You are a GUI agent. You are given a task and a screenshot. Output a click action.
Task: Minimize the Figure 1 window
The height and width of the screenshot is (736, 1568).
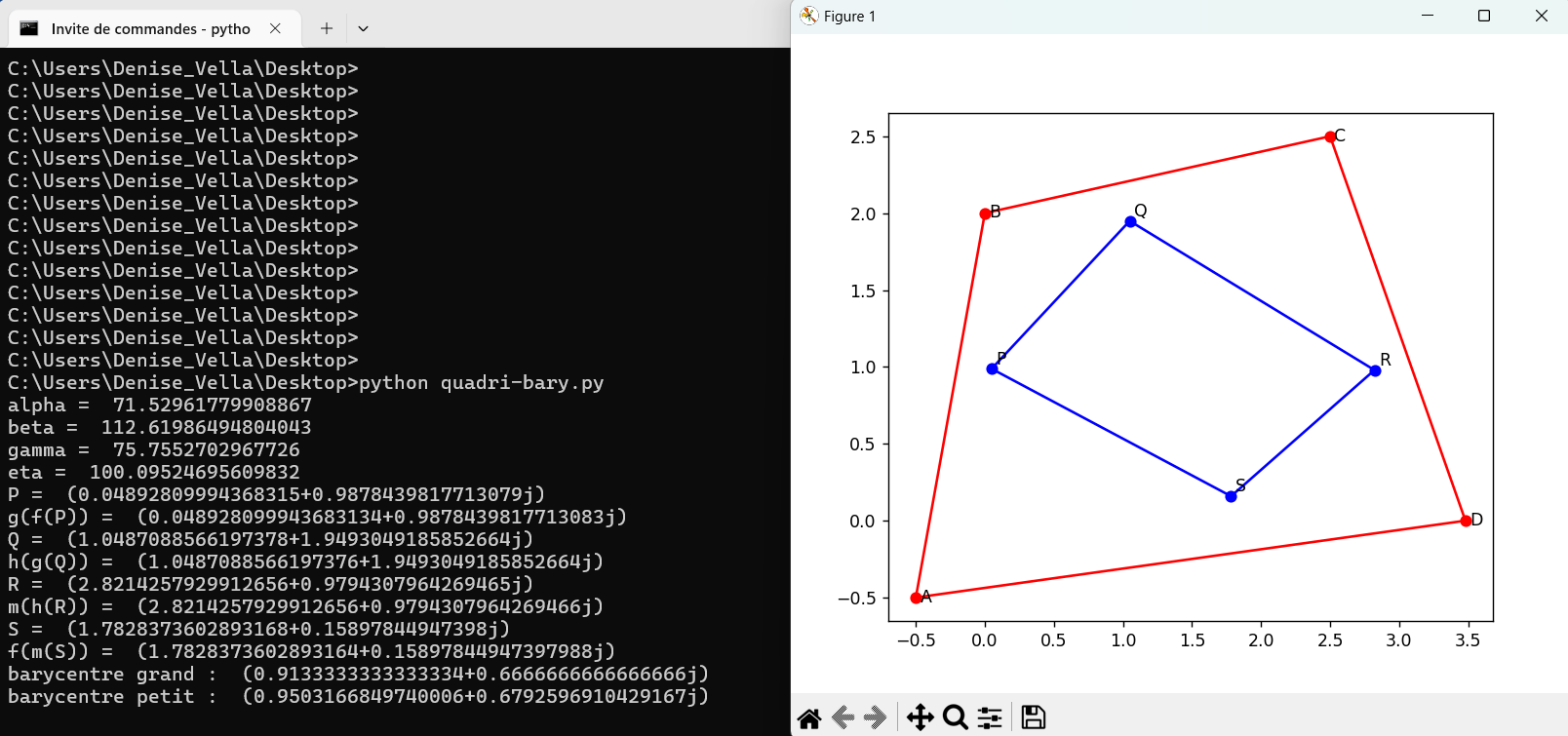1428,16
